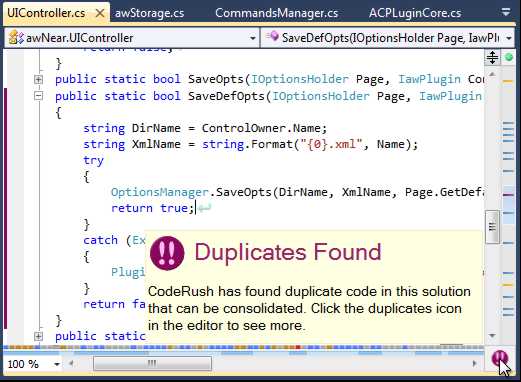Click the green code status indicator
This screenshot has width=521, height=382.
(x=509, y=57)
